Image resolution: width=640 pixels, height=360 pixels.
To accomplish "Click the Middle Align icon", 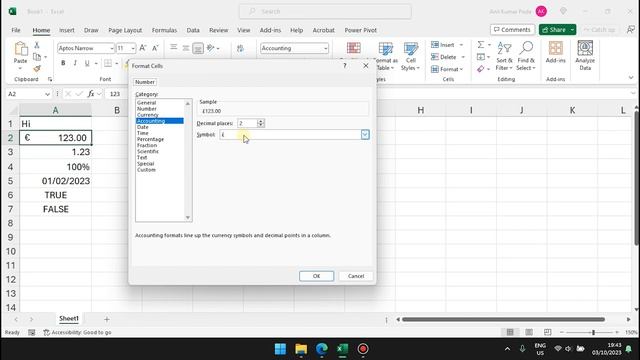I will pos(186,48).
